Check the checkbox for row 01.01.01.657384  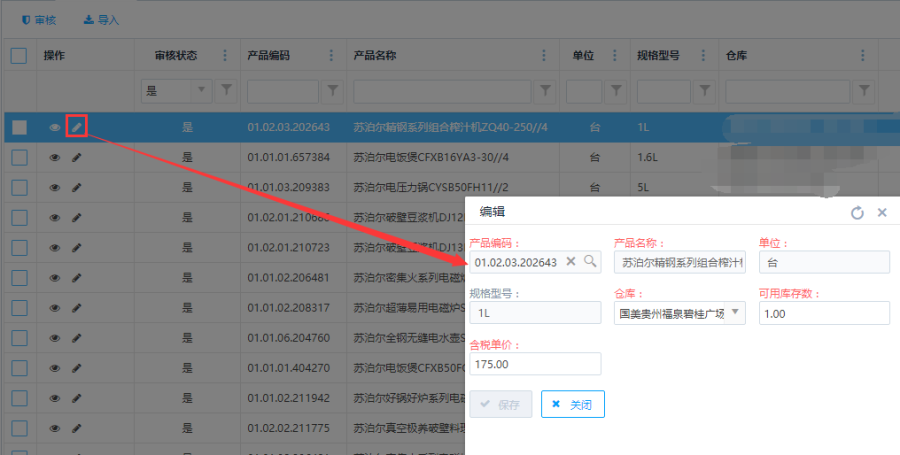tap(19, 158)
